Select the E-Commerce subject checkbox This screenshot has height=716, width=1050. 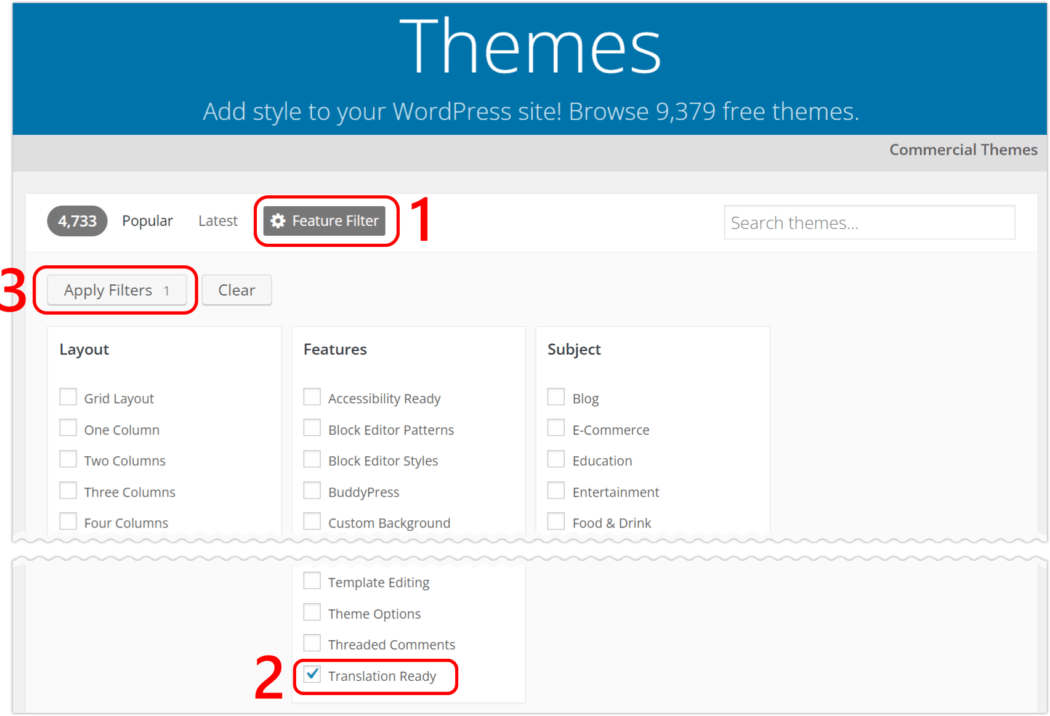(x=556, y=427)
